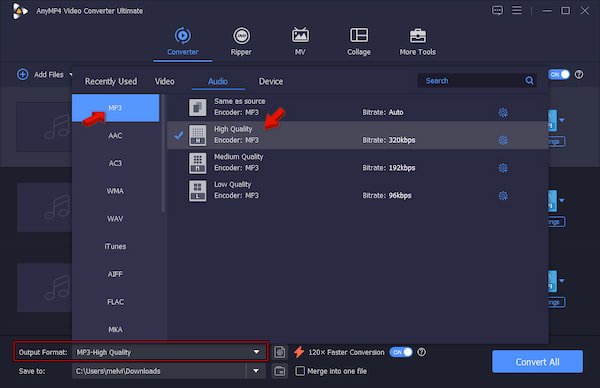
Task: Click help icon beside top-right toggle
Action: tap(579, 74)
